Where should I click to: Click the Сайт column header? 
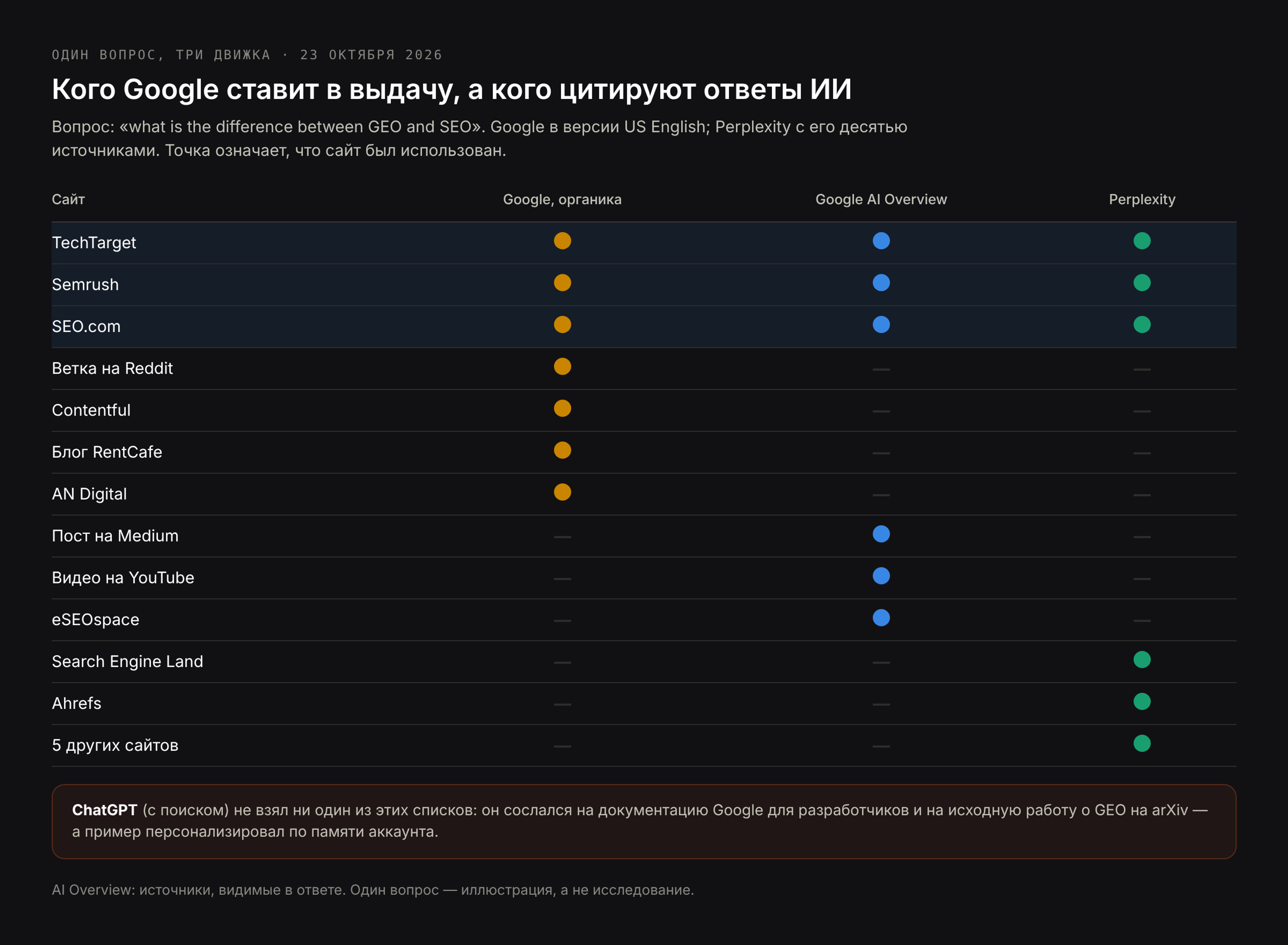coord(69,200)
